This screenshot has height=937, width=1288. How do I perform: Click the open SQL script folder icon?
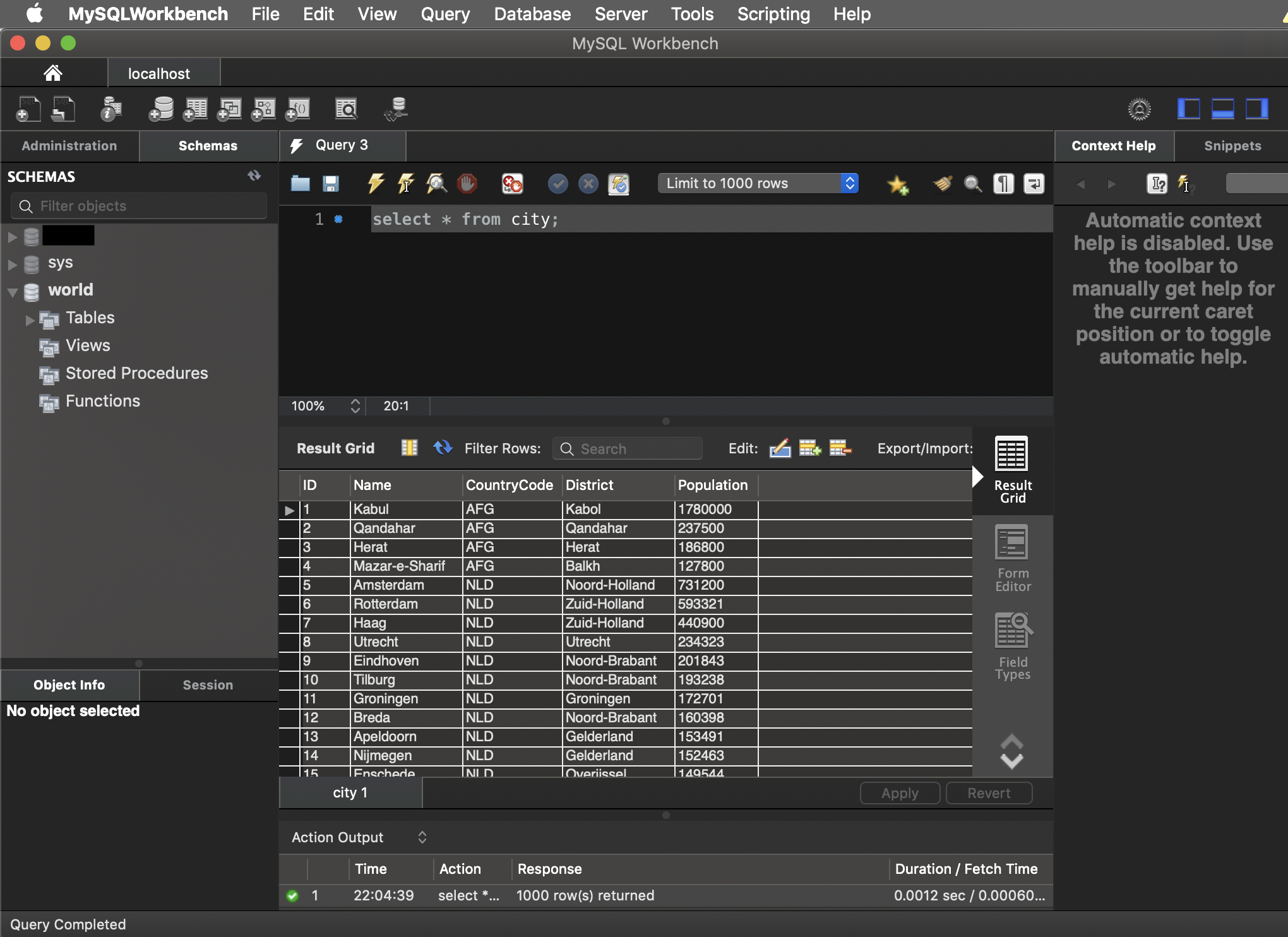coord(301,184)
